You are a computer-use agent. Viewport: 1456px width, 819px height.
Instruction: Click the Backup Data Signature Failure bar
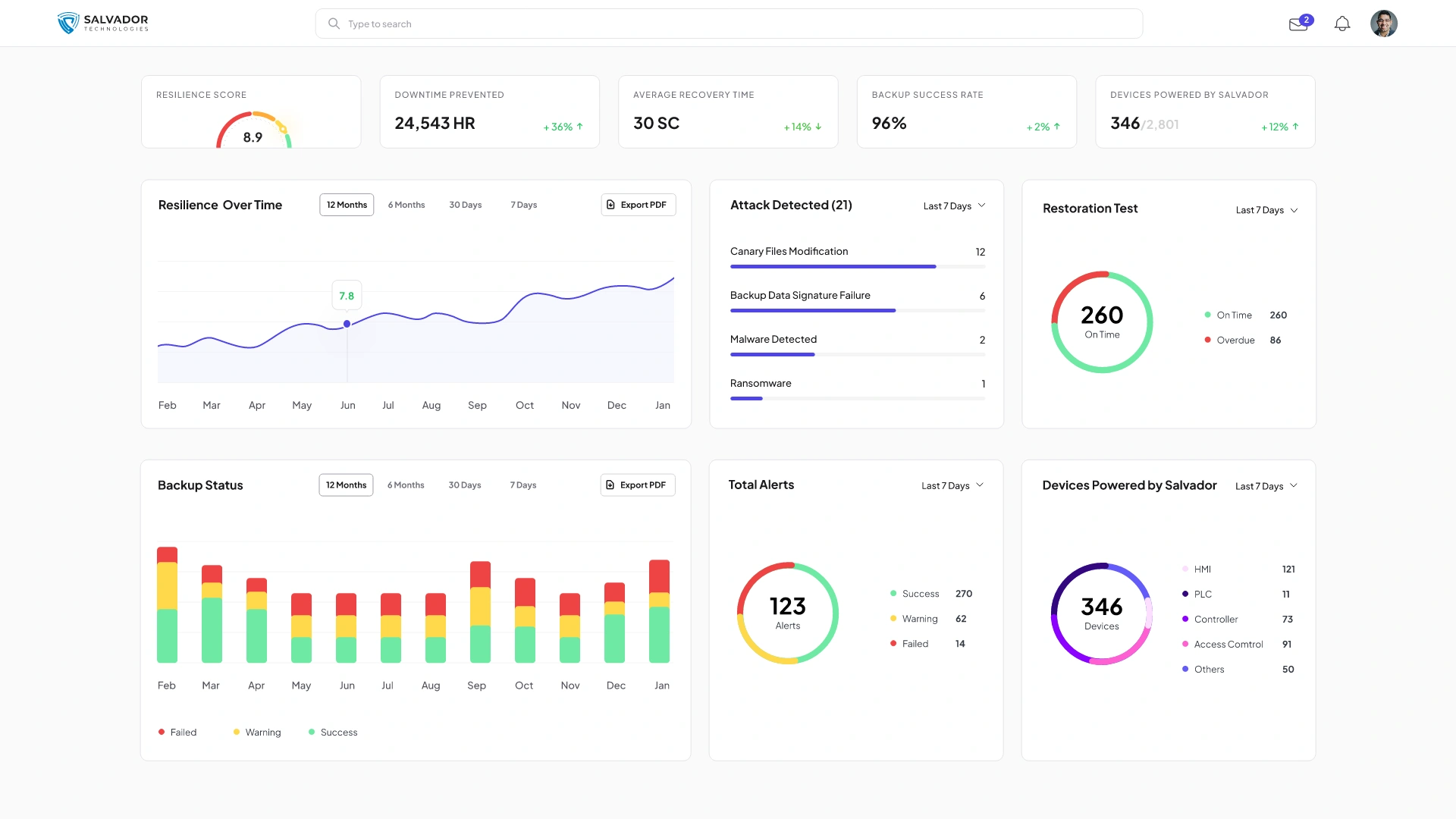(858, 310)
